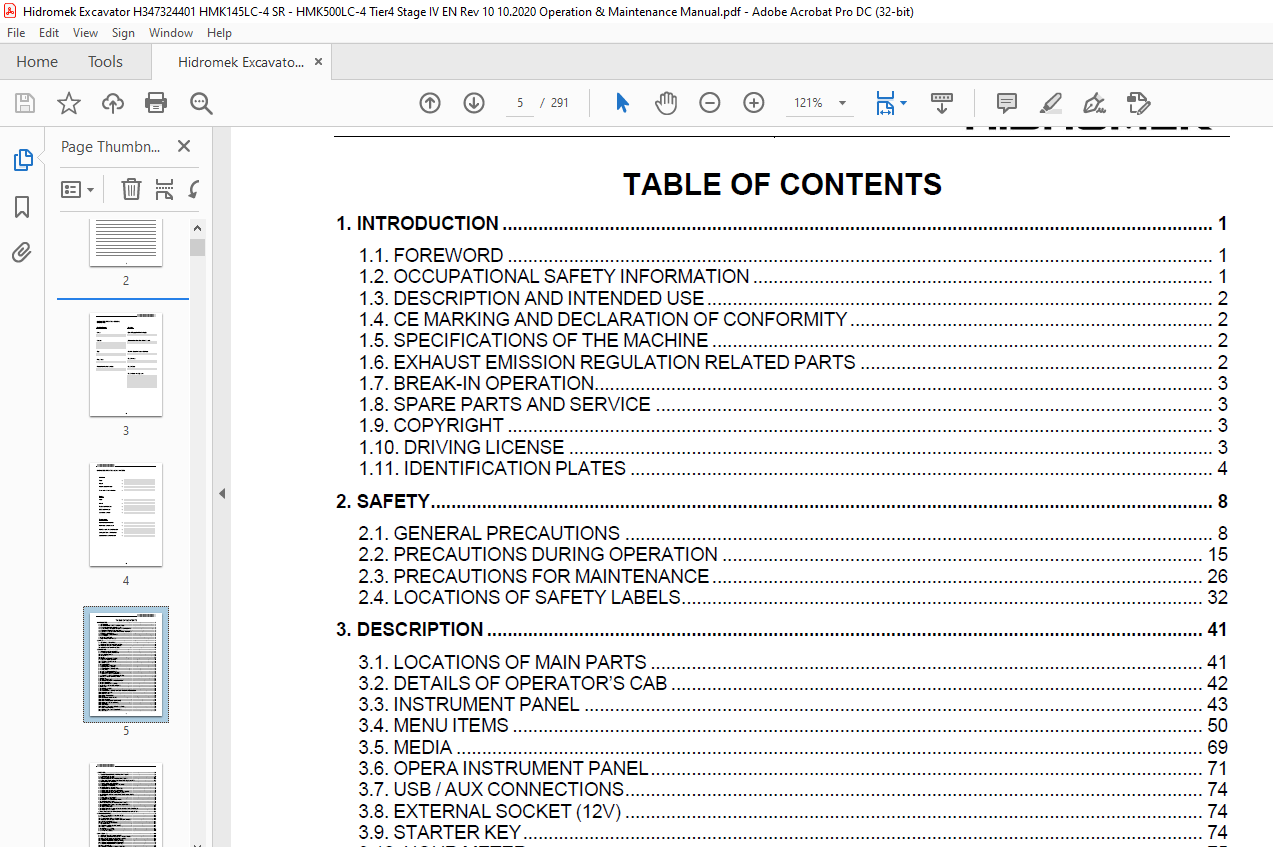The image size is (1273, 847).
Task: Click the 3.4. MENU ITEMS entry
Action: (793, 726)
